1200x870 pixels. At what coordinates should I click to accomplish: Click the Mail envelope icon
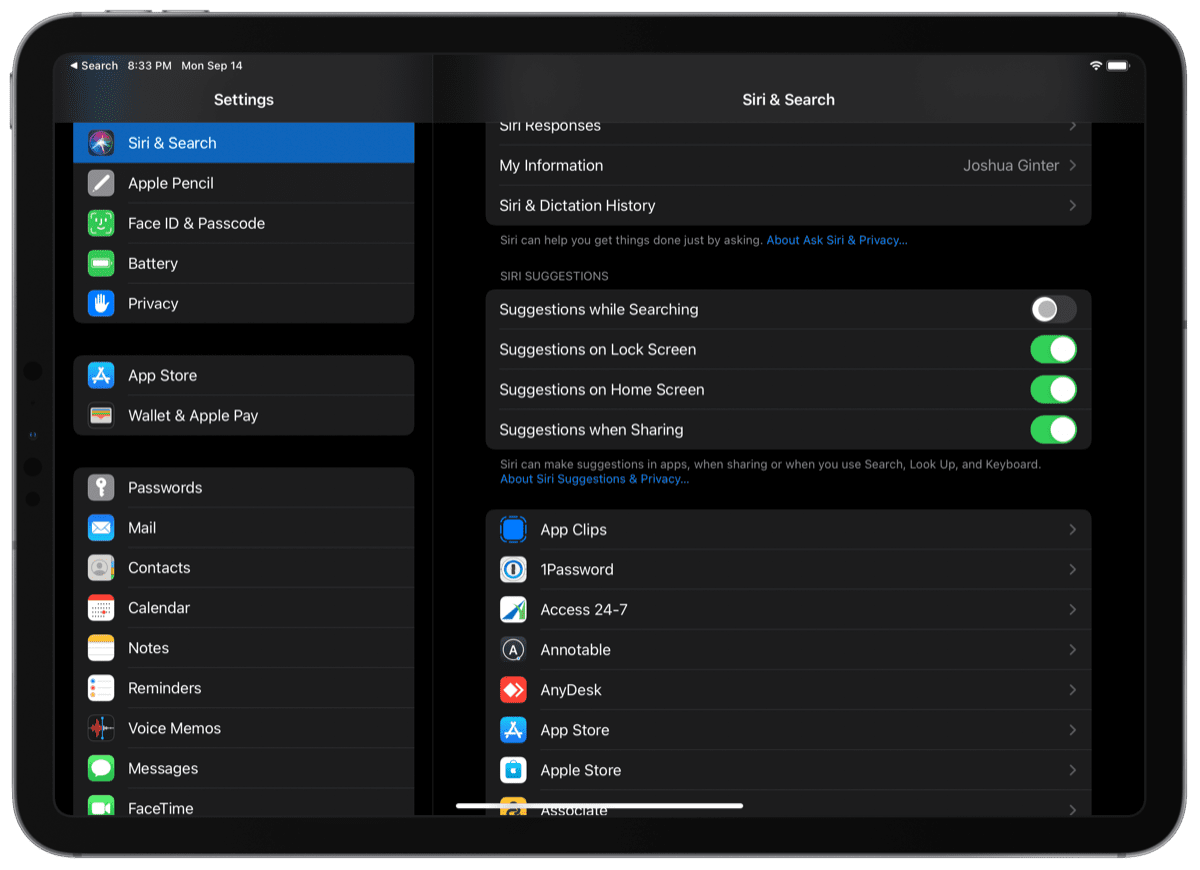(x=101, y=527)
